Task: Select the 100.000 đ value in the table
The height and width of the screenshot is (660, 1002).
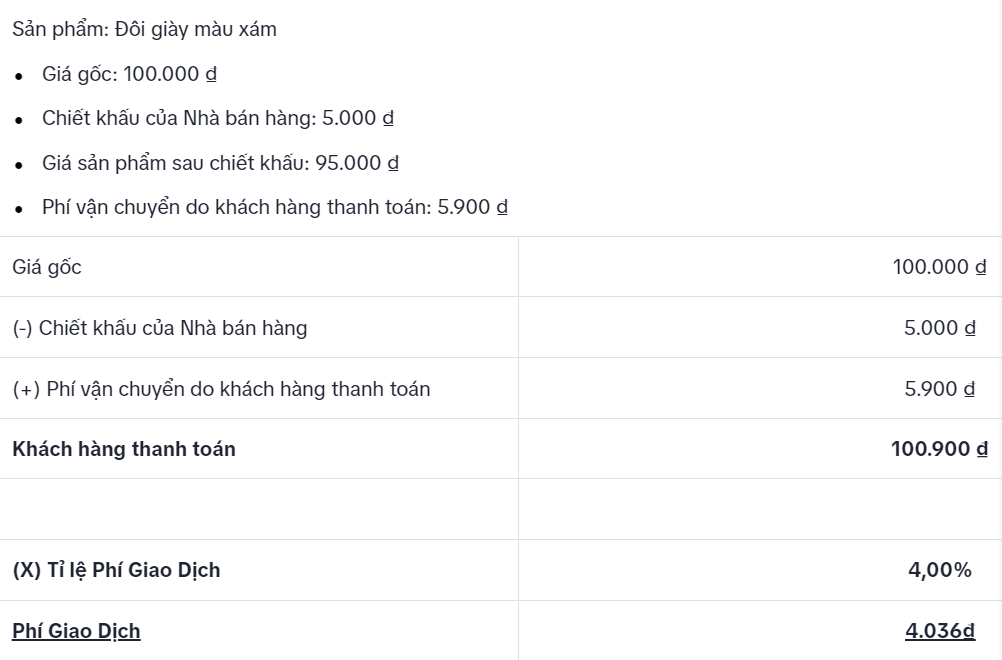Action: point(939,267)
